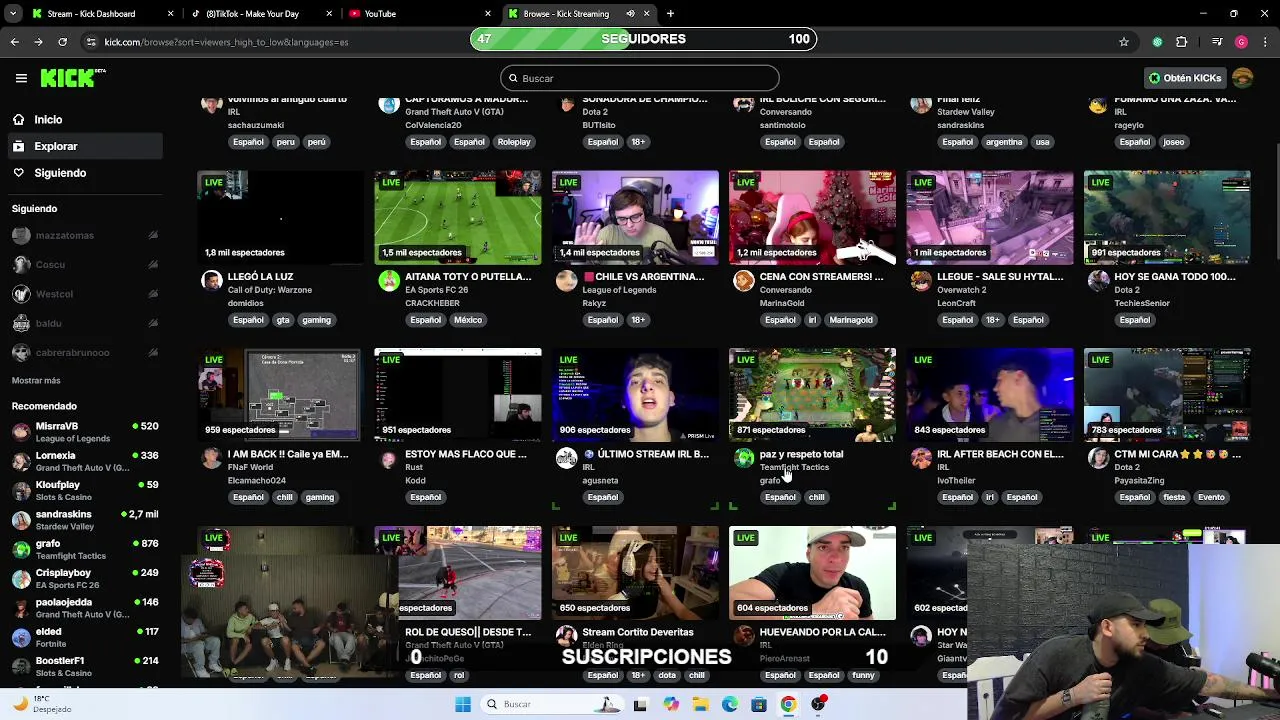Open recommended channel sandraskins
This screenshot has height=720, width=1280.
click(x=85, y=520)
